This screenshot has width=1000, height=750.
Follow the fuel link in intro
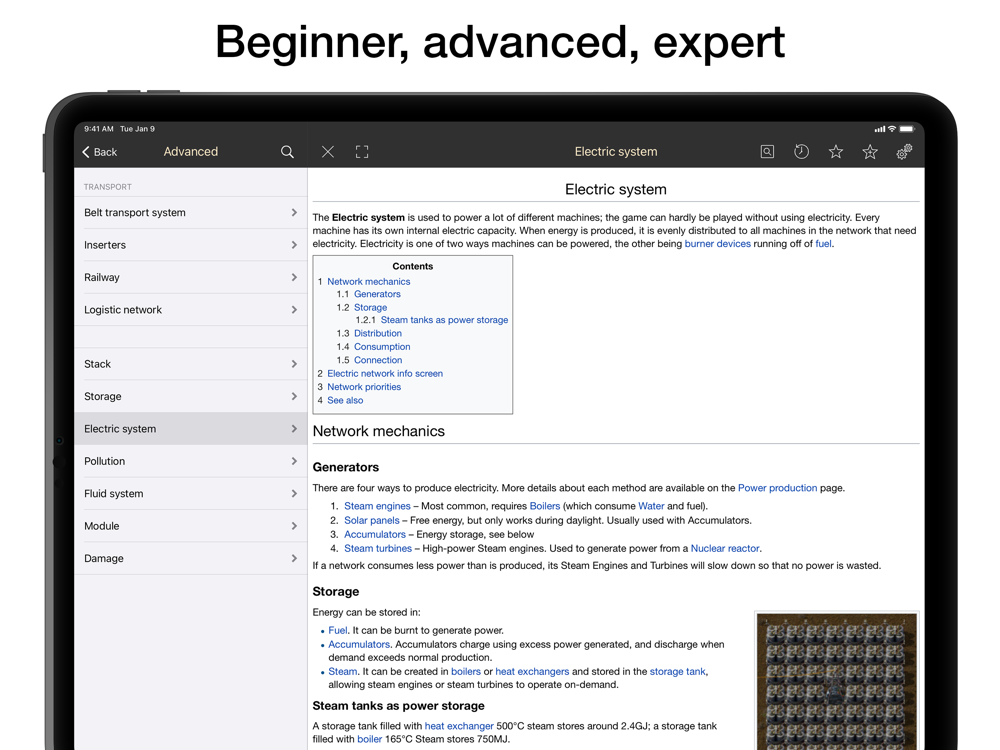(823, 244)
